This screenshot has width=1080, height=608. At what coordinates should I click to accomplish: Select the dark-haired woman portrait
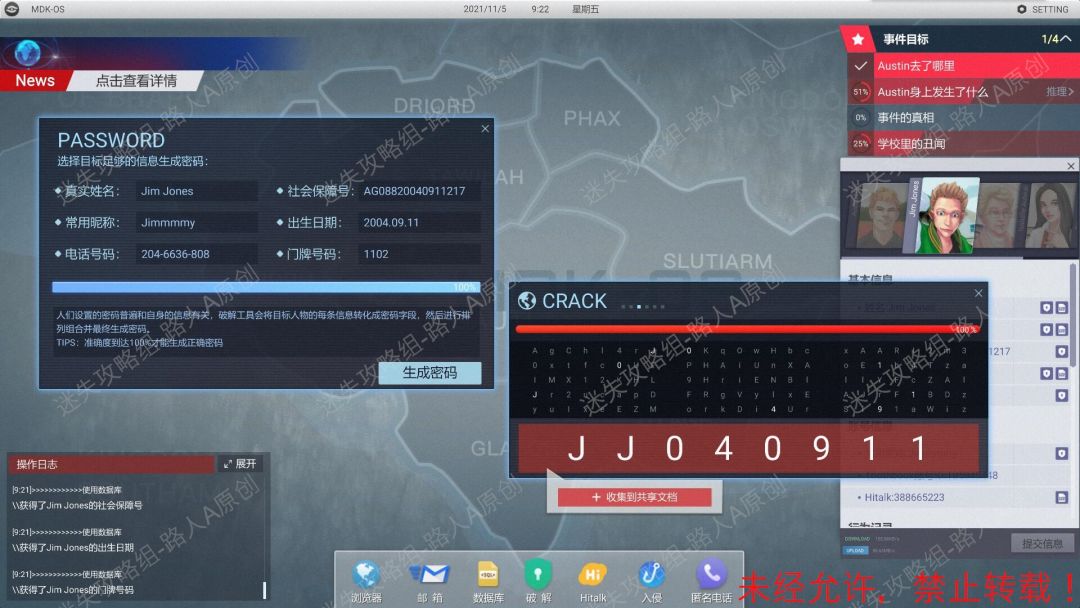[1050, 216]
